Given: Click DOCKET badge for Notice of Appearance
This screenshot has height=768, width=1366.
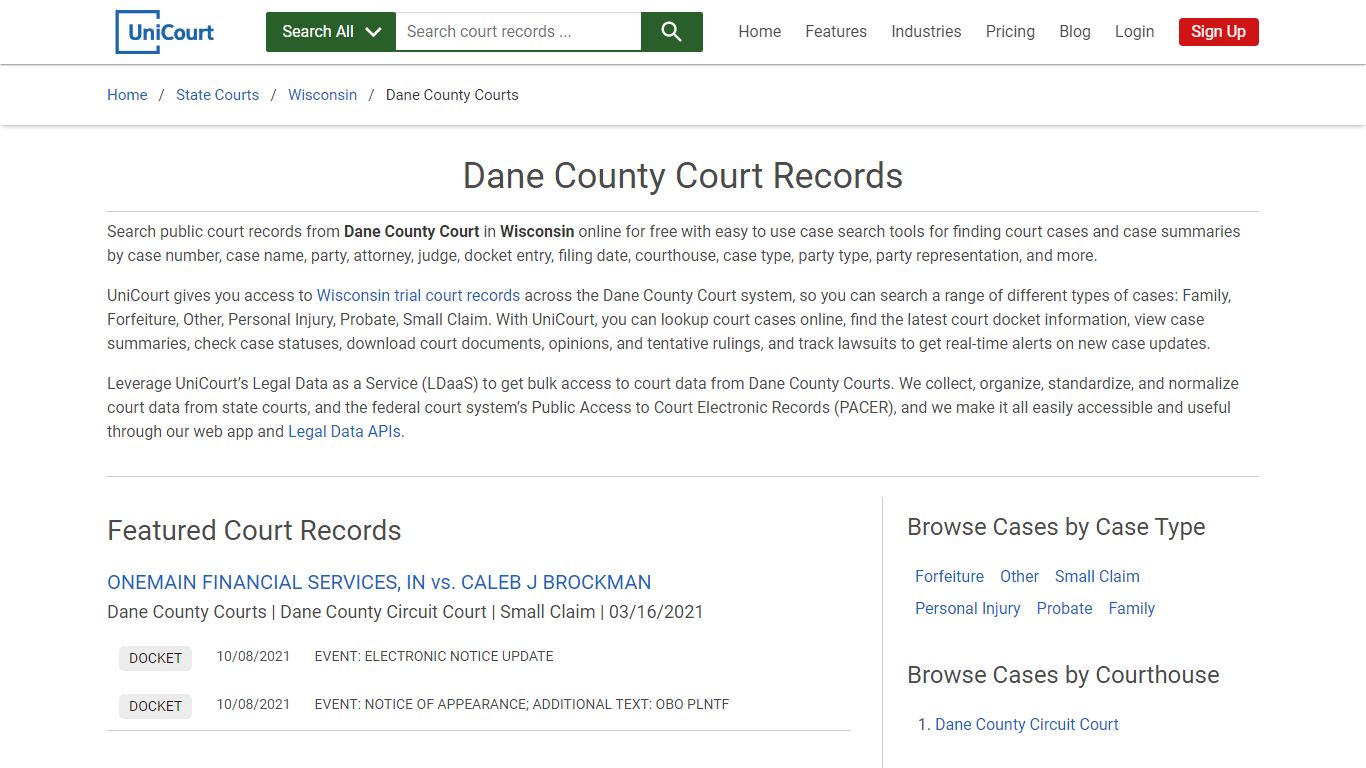Looking at the screenshot, I should (155, 706).
